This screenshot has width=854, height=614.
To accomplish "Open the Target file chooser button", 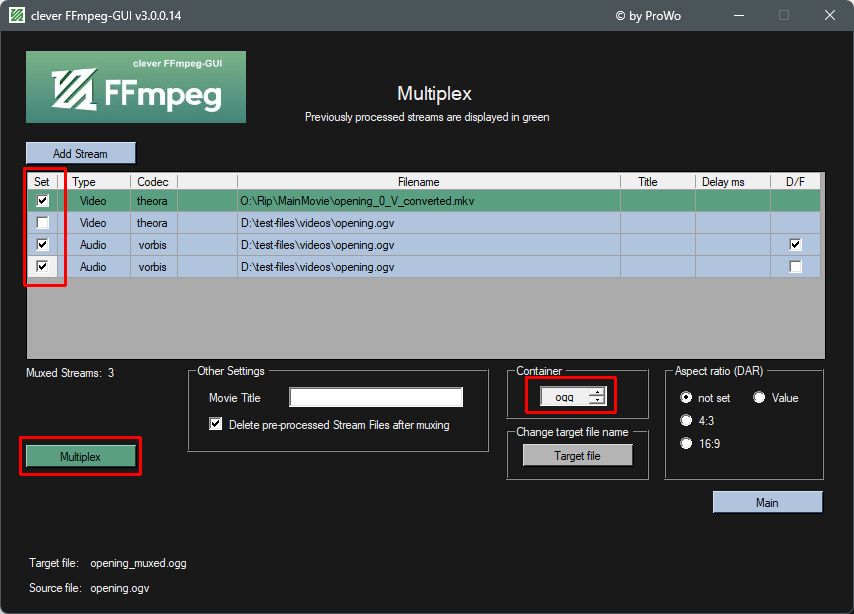I will [x=577, y=455].
